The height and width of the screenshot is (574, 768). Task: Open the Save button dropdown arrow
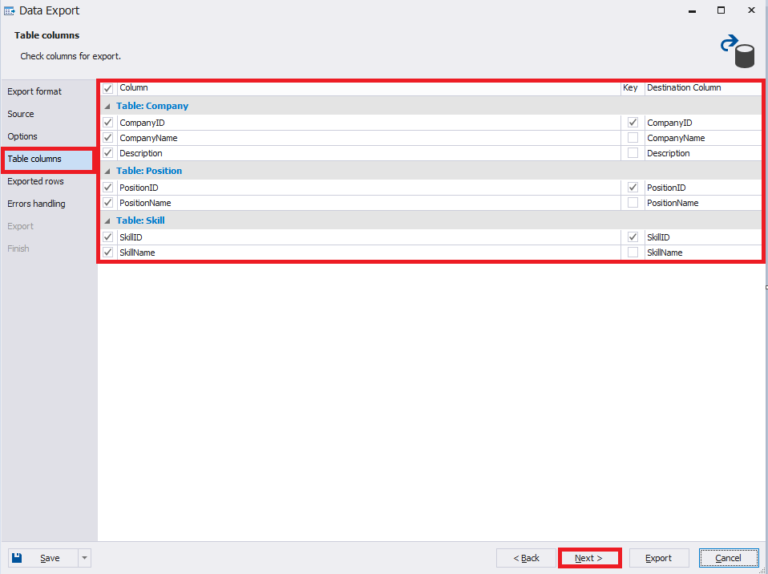pos(84,558)
